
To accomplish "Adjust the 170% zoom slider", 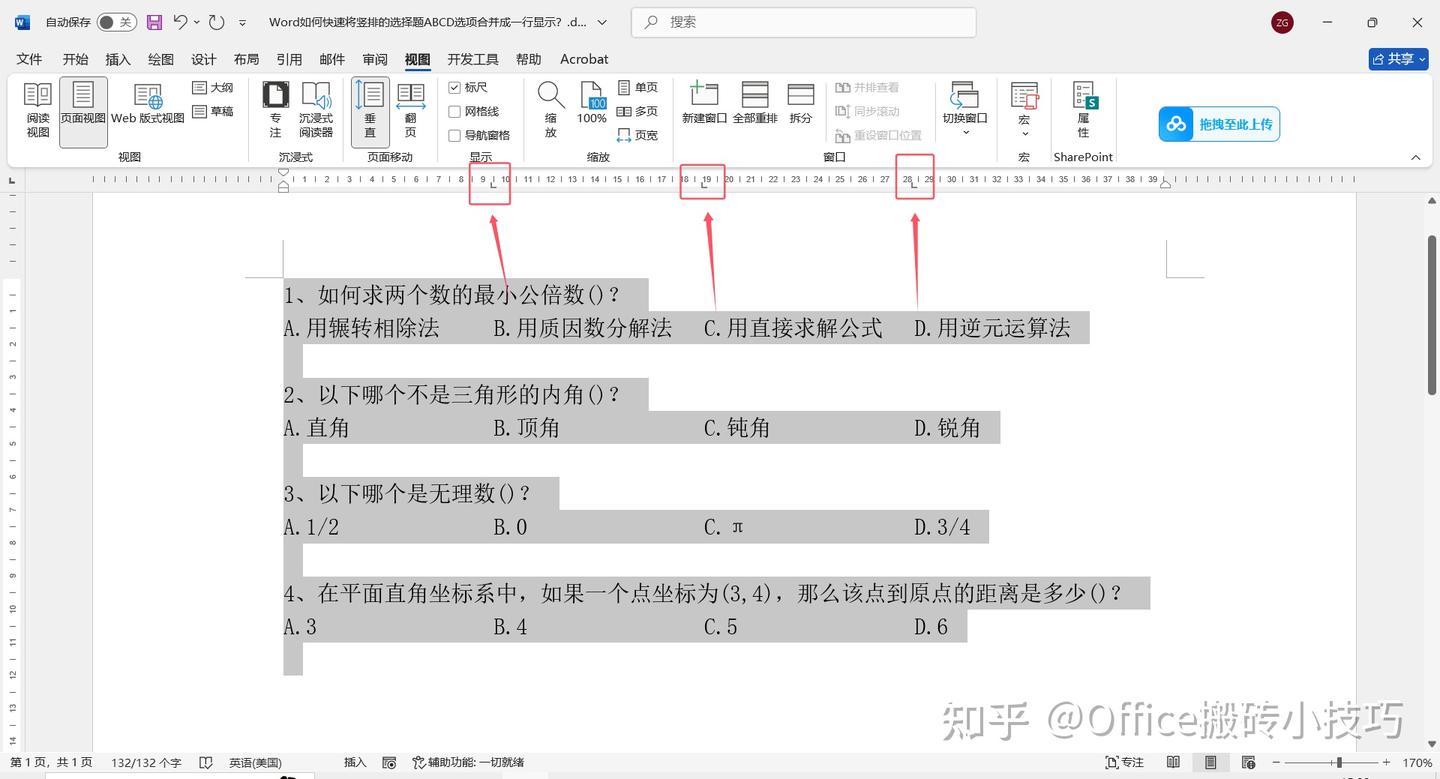I will pos(1338,762).
